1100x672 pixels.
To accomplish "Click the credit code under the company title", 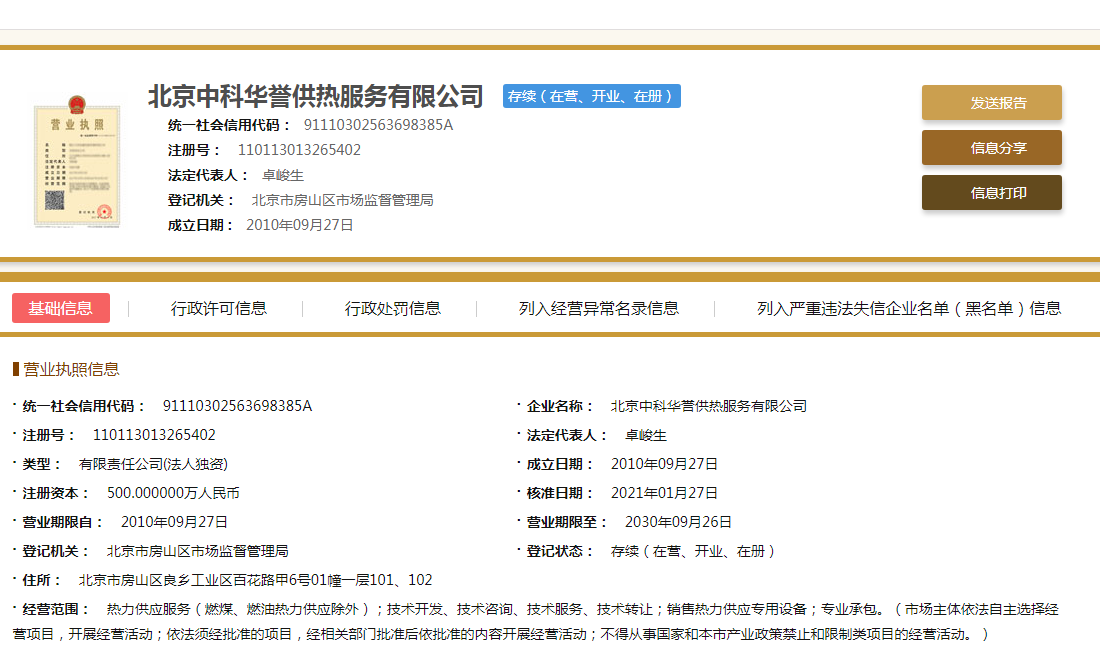I will 378,125.
